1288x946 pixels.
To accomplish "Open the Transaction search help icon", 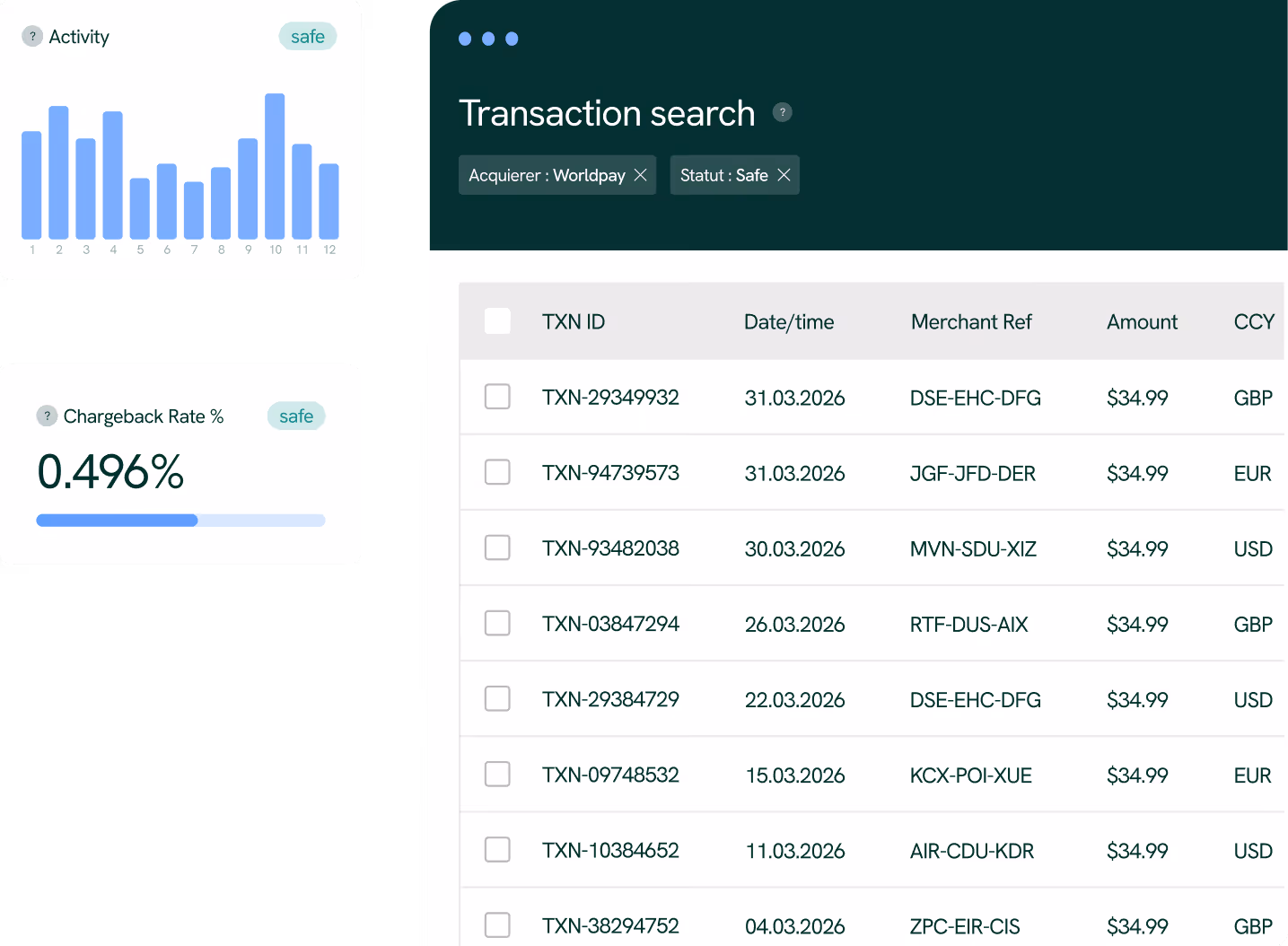I will [783, 112].
